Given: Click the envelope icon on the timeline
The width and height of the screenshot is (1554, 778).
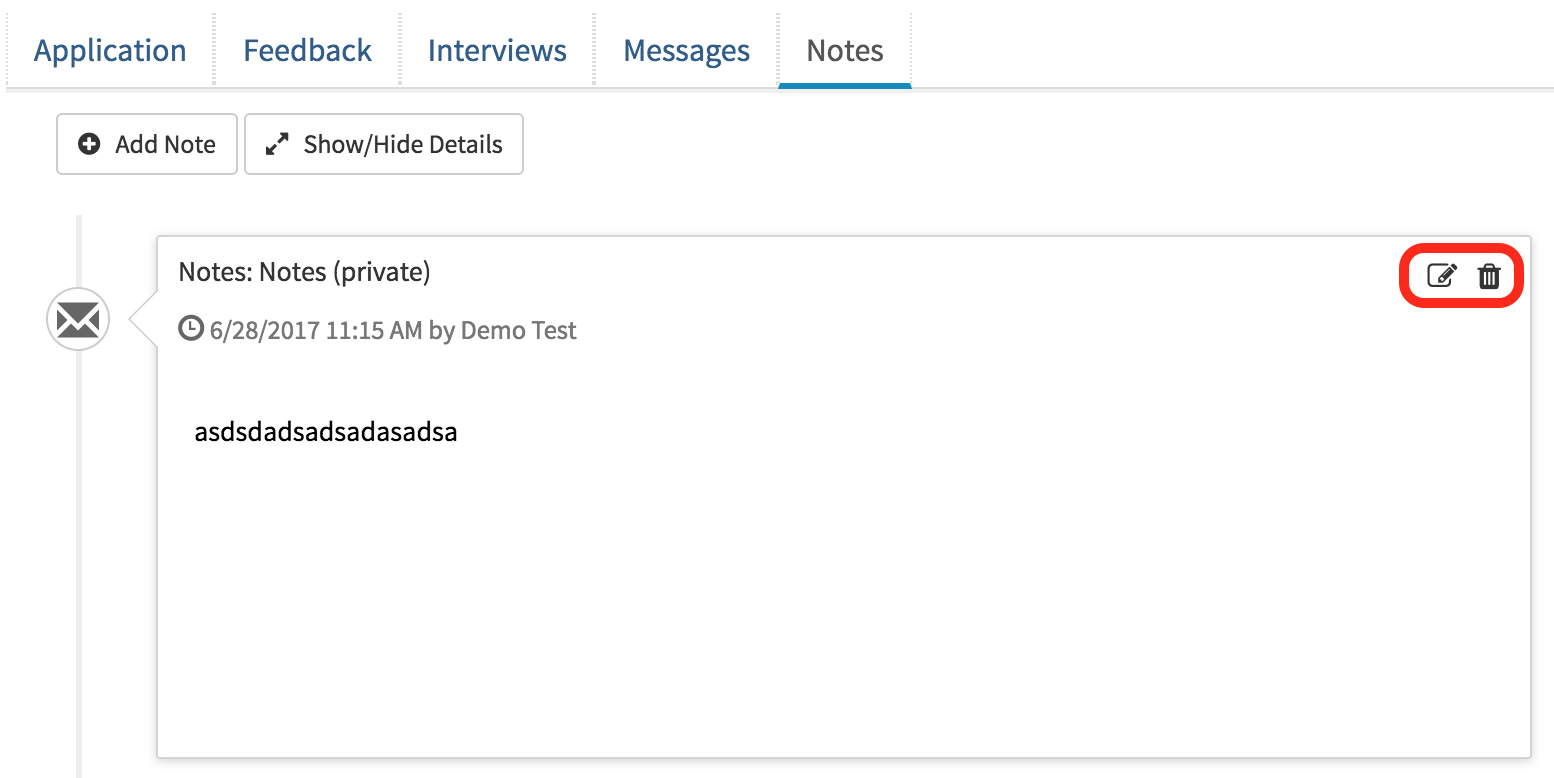Looking at the screenshot, I should tap(78, 320).
